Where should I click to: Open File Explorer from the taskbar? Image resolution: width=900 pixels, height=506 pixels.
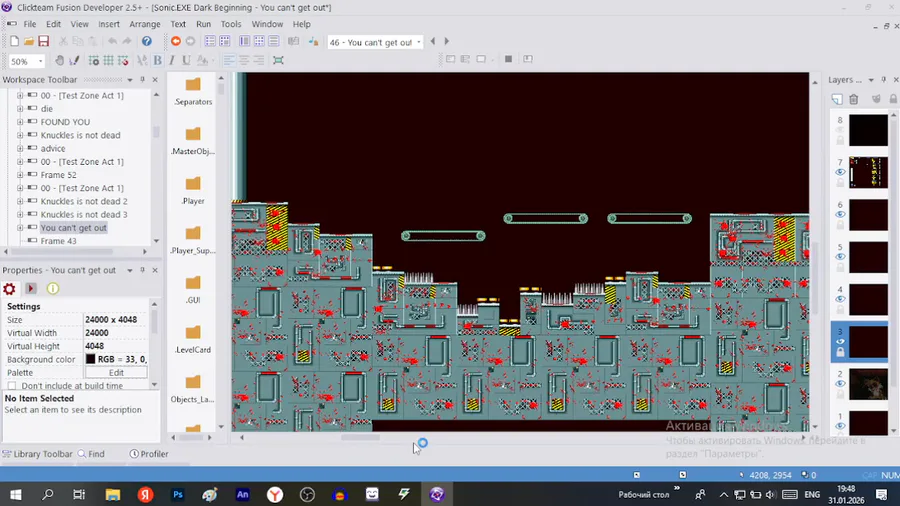(112, 495)
